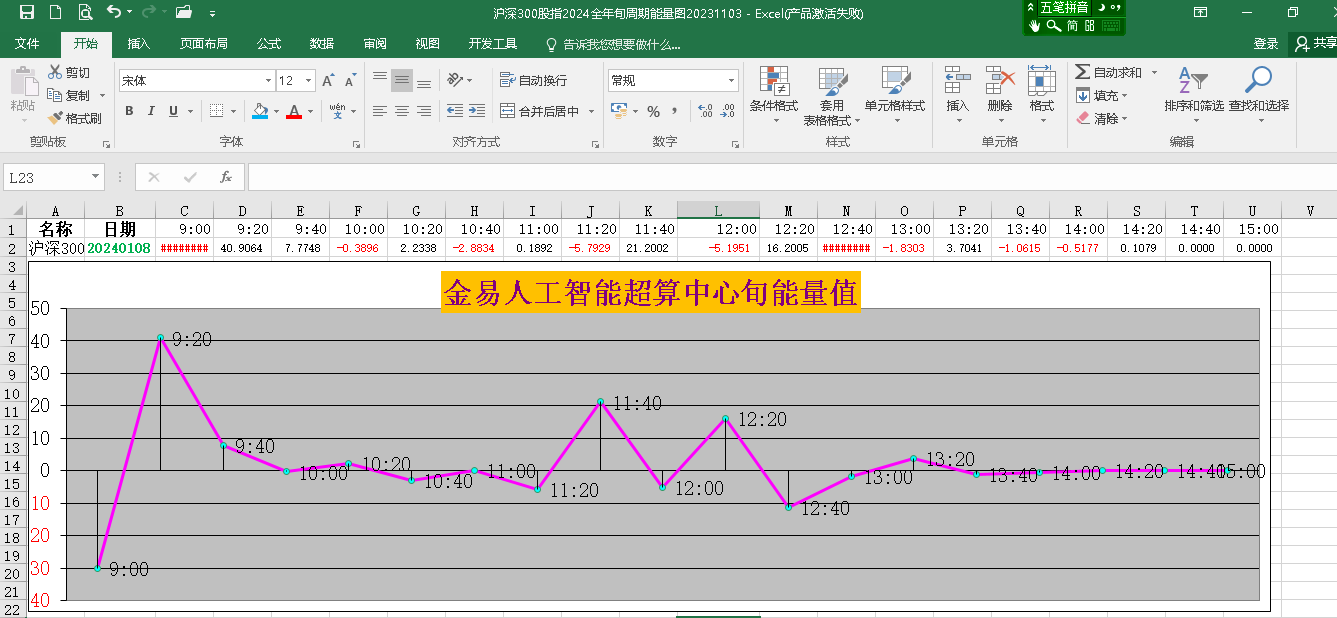This screenshot has height=618, width=1337.
Task: Save the workbook from the quick access toolbar
Action: click(x=27, y=13)
